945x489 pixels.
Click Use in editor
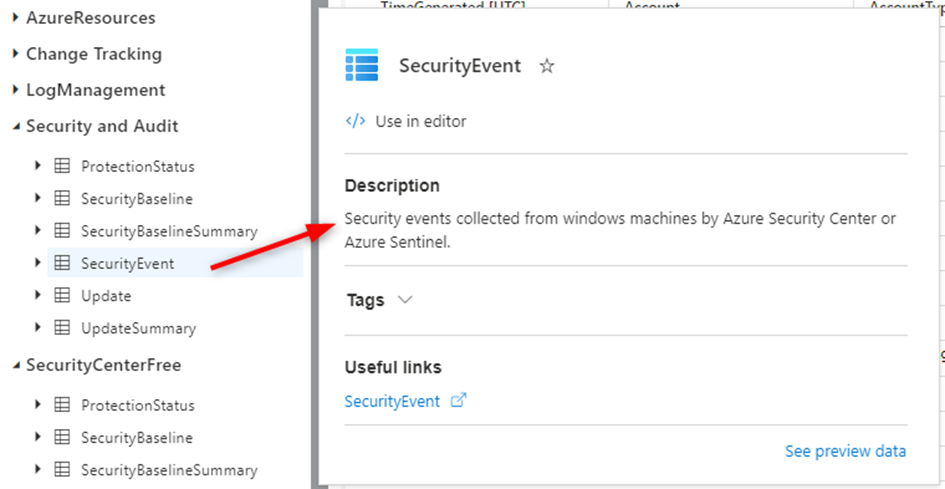(420, 121)
